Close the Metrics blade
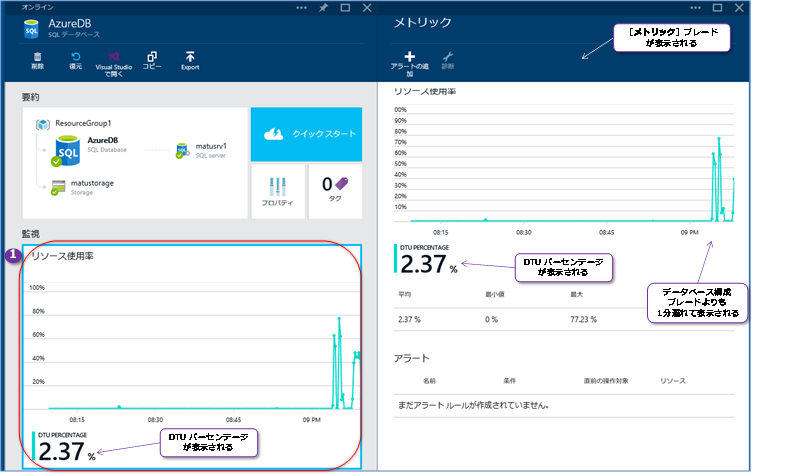The width and height of the screenshot is (800, 476). point(739,8)
